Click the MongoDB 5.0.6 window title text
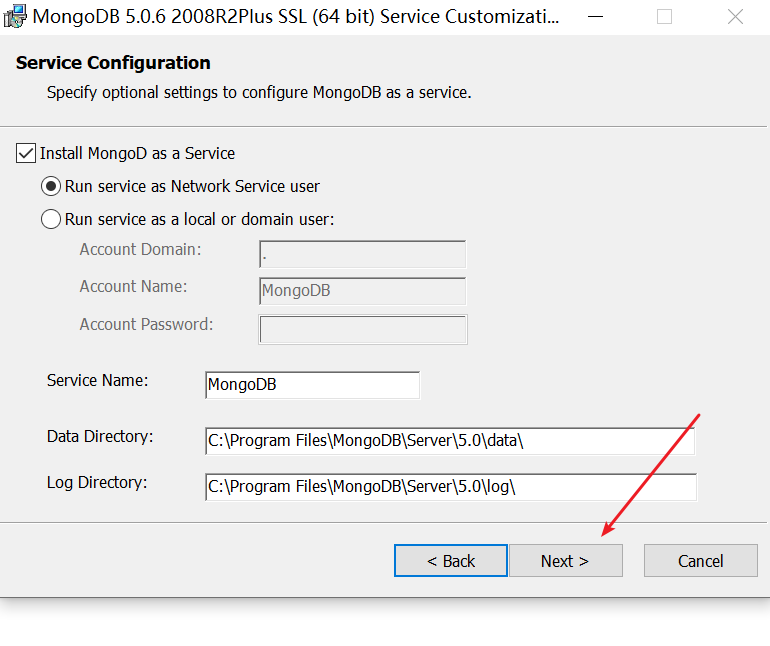Screen dimensions: 770x646 click(x=296, y=17)
